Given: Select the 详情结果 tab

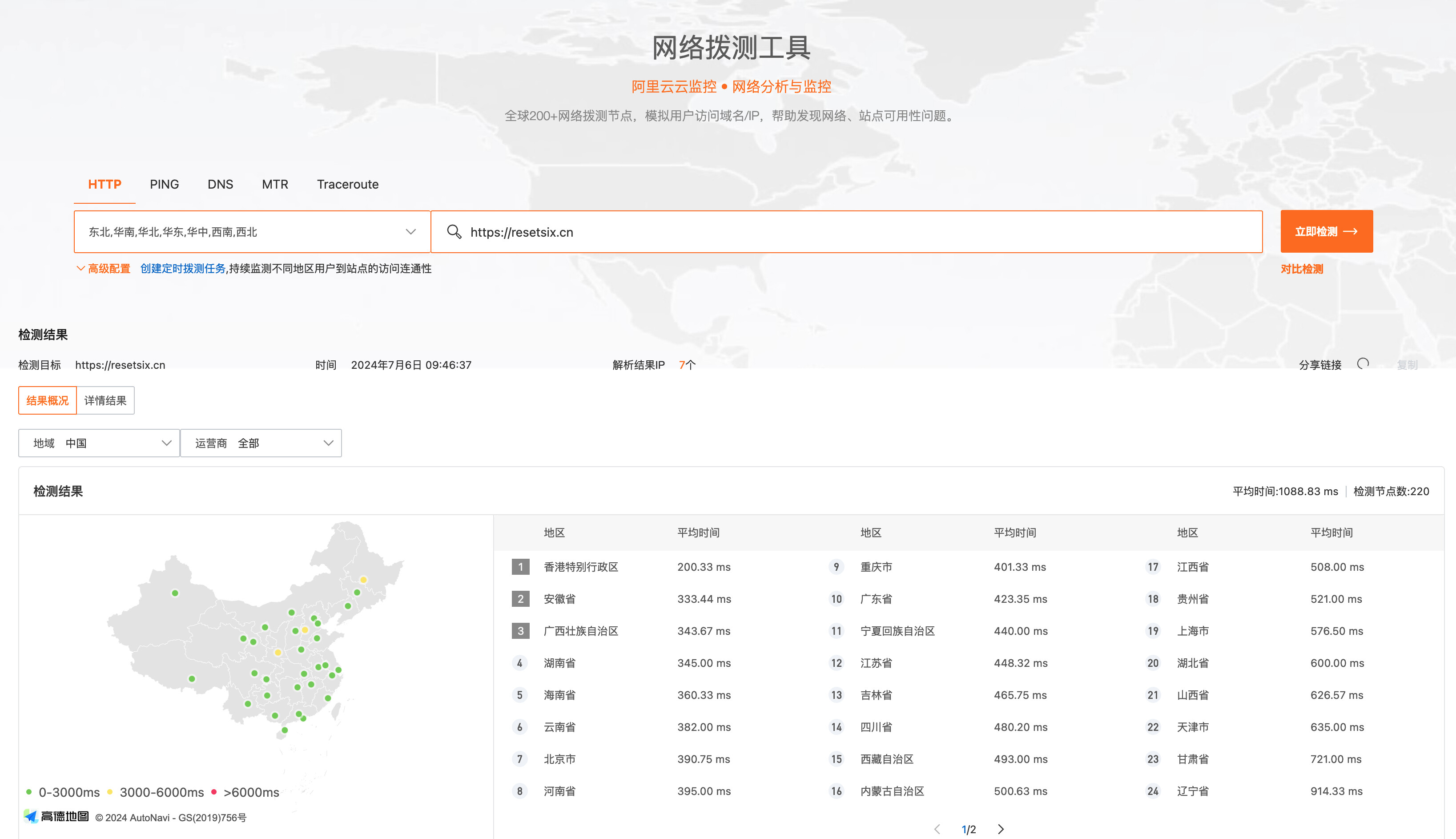Looking at the screenshot, I should click(x=105, y=400).
